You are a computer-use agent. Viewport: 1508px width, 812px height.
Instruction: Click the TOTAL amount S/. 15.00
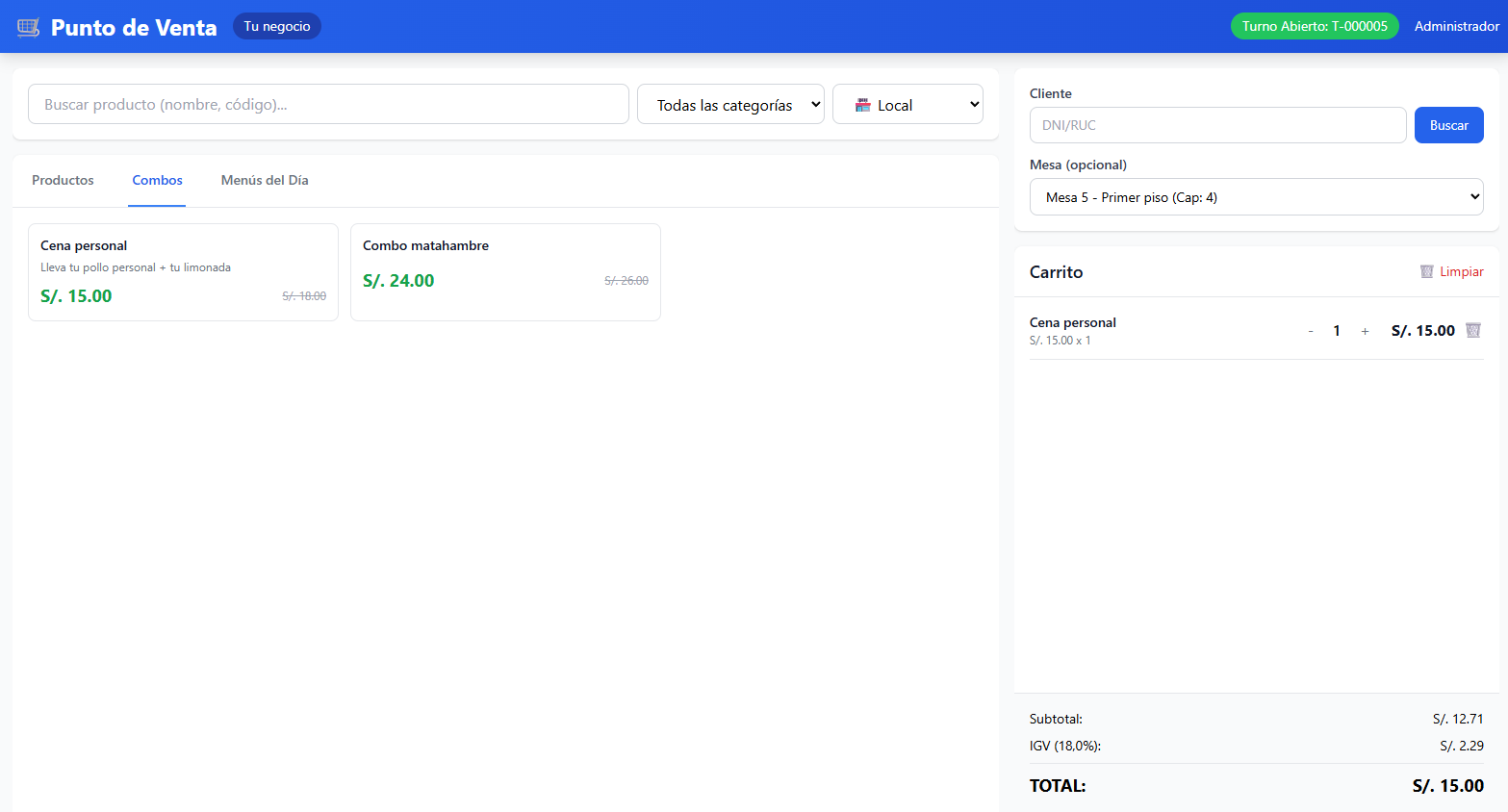click(x=1448, y=786)
